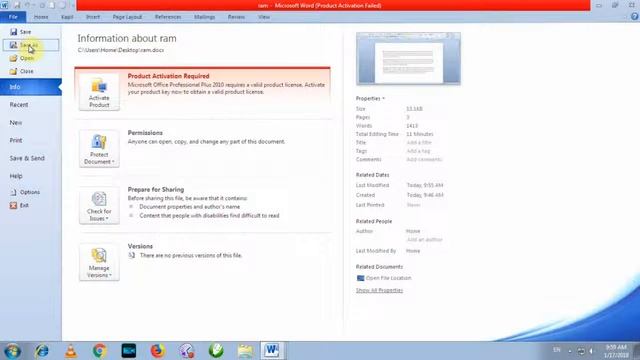Image resolution: width=640 pixels, height=360 pixels.
Task: Launch Internet Explorer from taskbar
Action: pyautogui.click(x=42, y=351)
